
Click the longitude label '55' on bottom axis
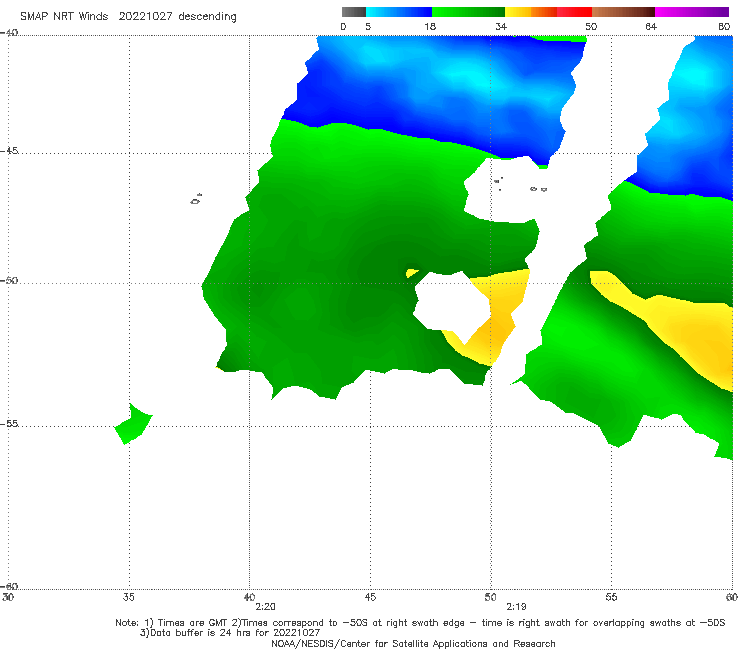coord(611,597)
